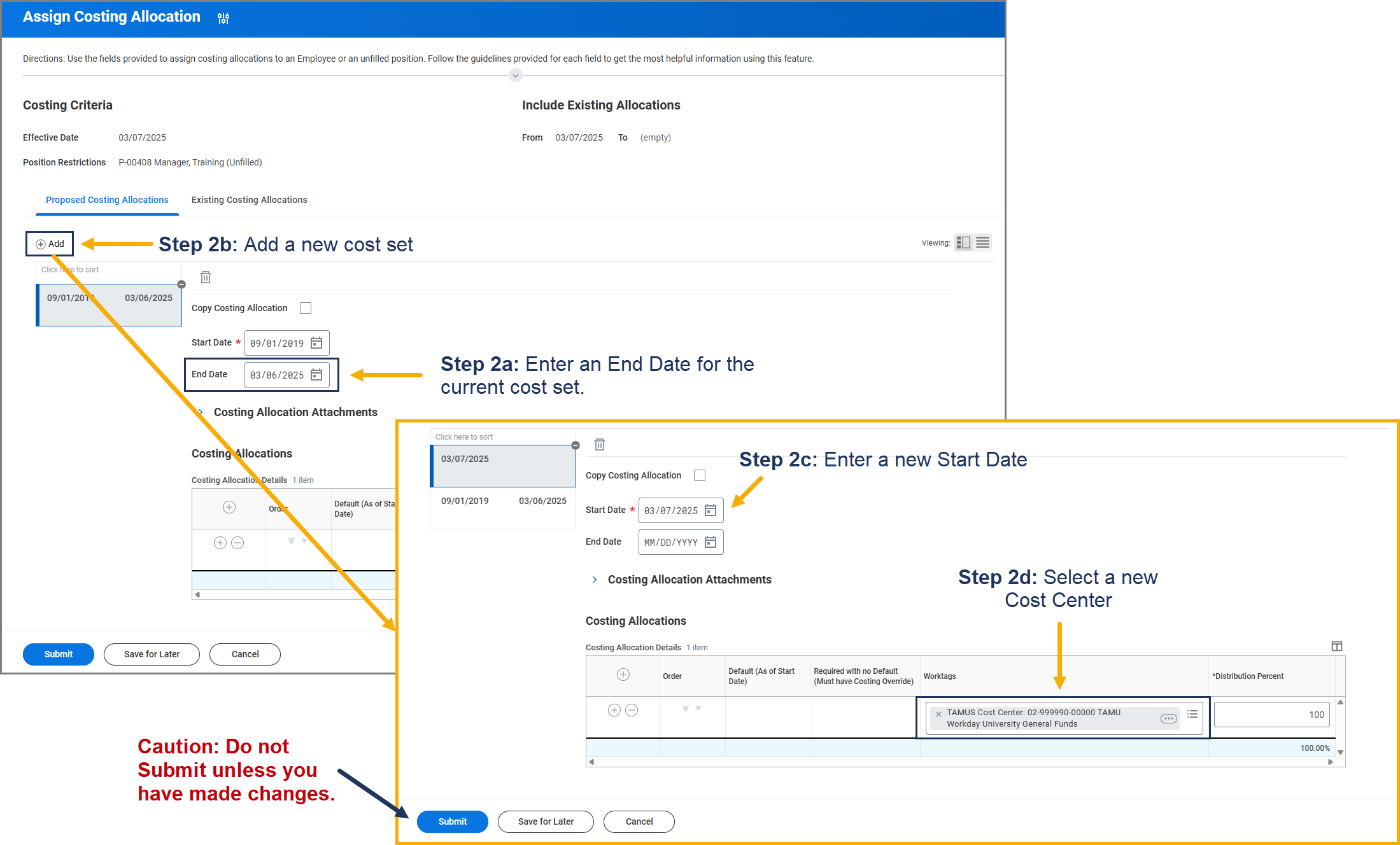The width and height of the screenshot is (1400, 845).
Task: Expand the Costing Allocation Attachments section in the lower panel
Action: tap(594, 580)
